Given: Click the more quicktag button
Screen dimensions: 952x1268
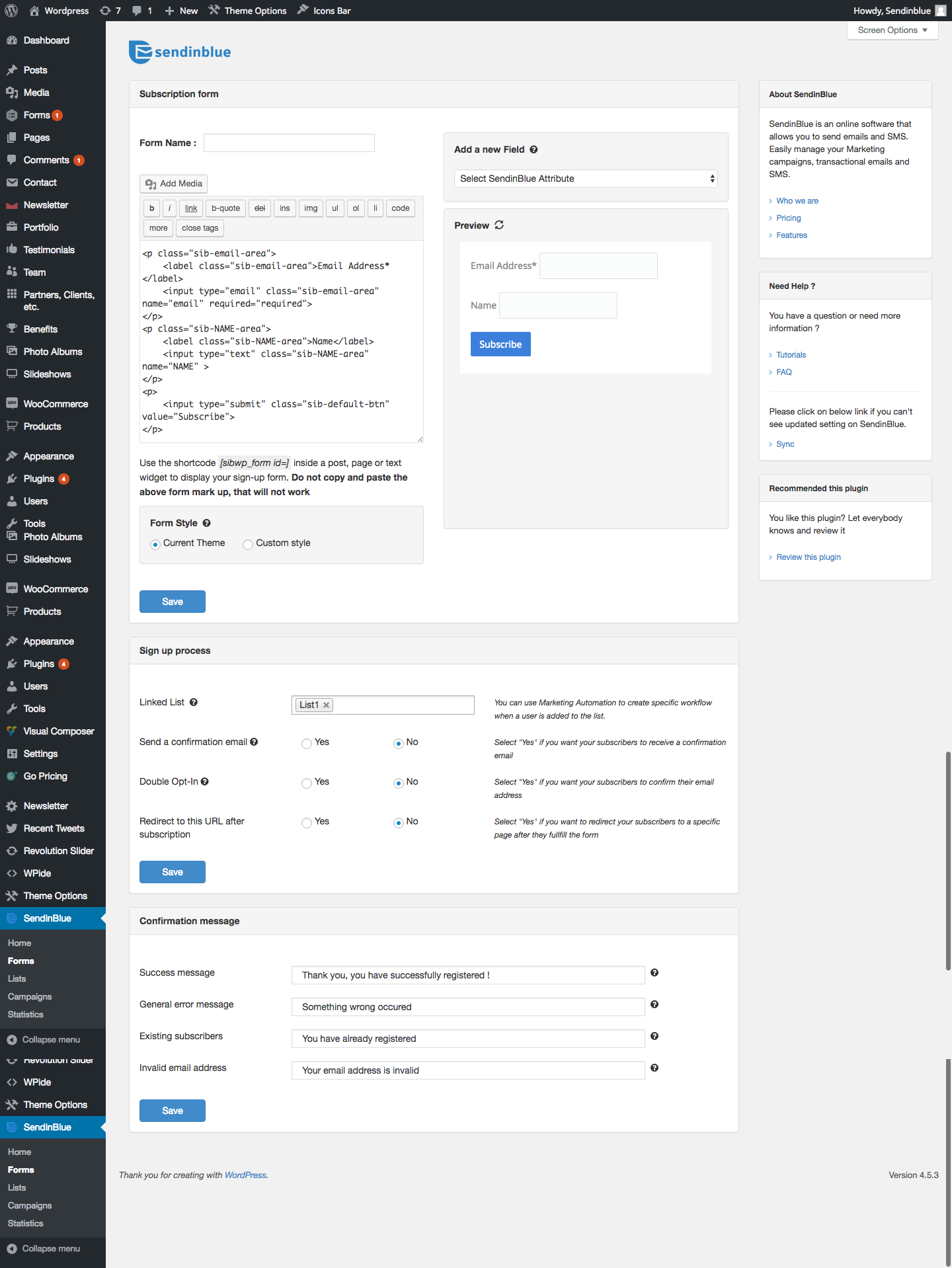Looking at the screenshot, I should 159,228.
